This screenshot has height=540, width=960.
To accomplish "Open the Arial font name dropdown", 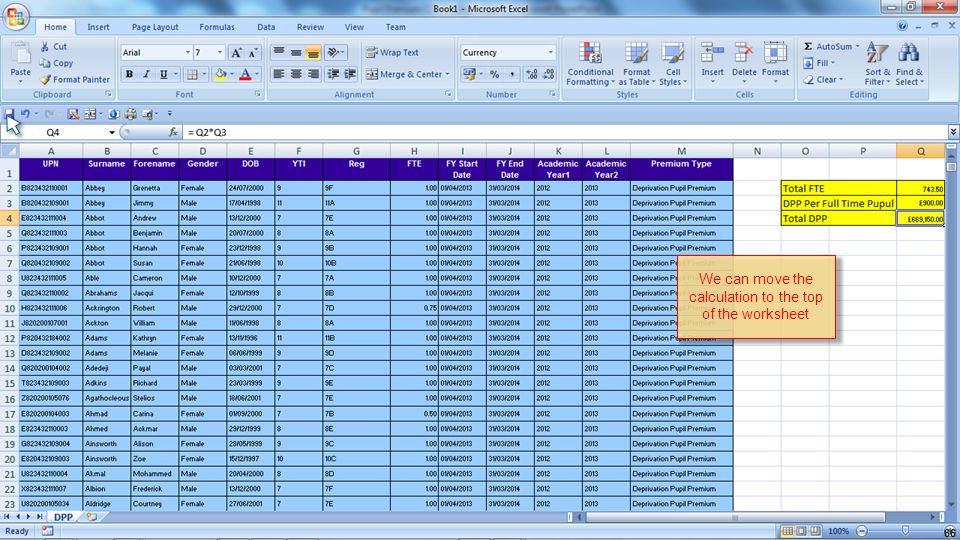I will (187, 53).
